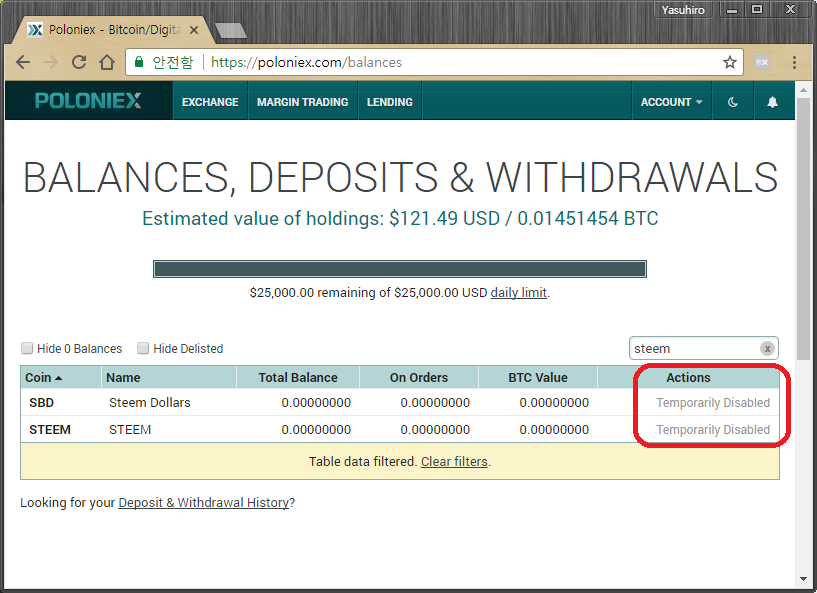
Task: Click the Clear filters link
Action: pos(454,462)
